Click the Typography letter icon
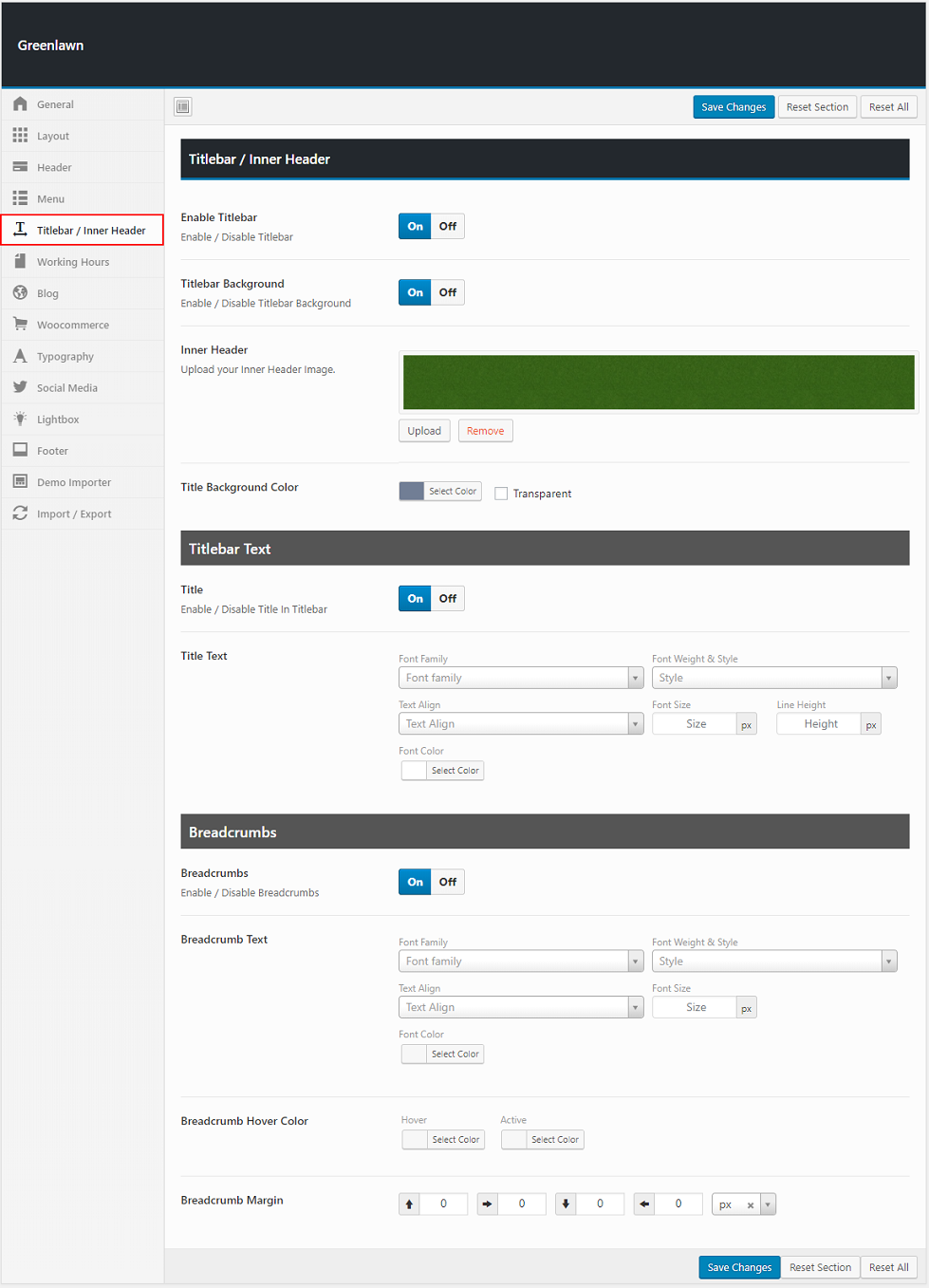Viewport: 929px width, 1288px height. pyautogui.click(x=20, y=356)
